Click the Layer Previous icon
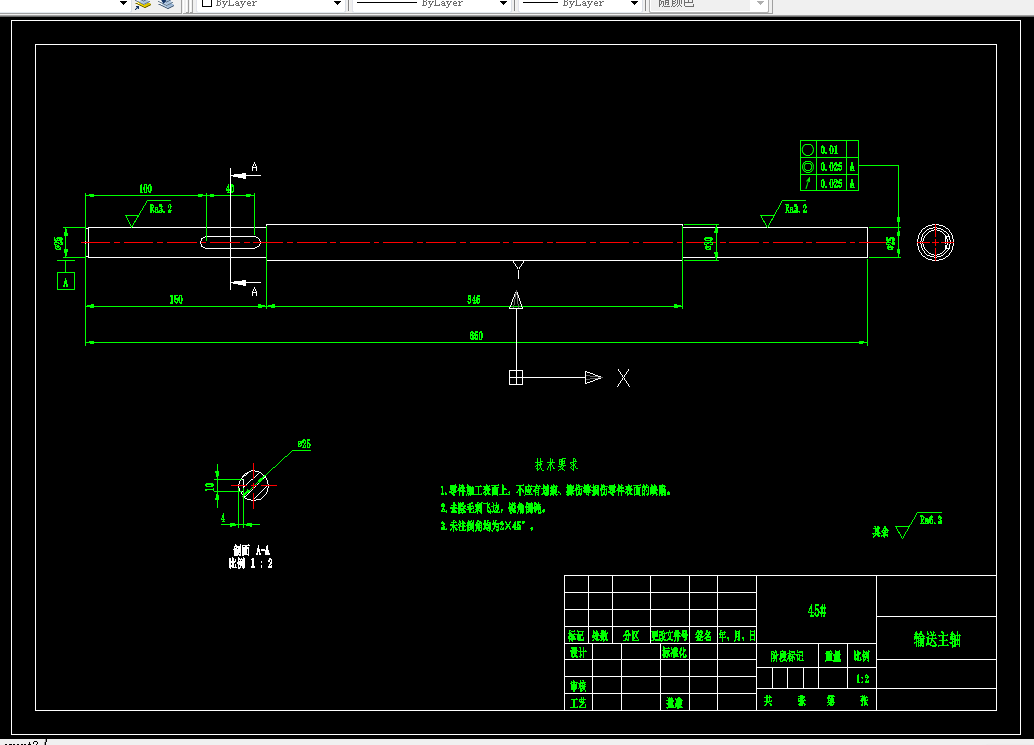The image size is (1034, 745). (166, 4)
